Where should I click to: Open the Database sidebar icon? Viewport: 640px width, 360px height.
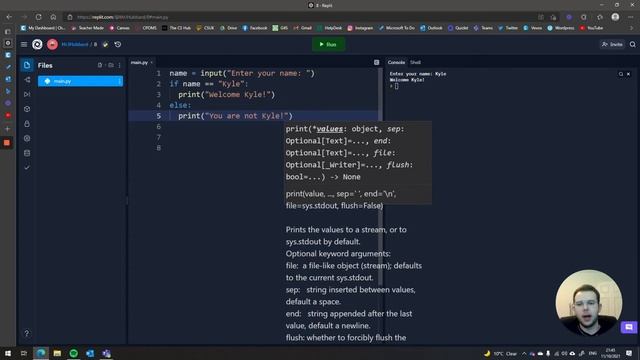[x=27, y=153]
